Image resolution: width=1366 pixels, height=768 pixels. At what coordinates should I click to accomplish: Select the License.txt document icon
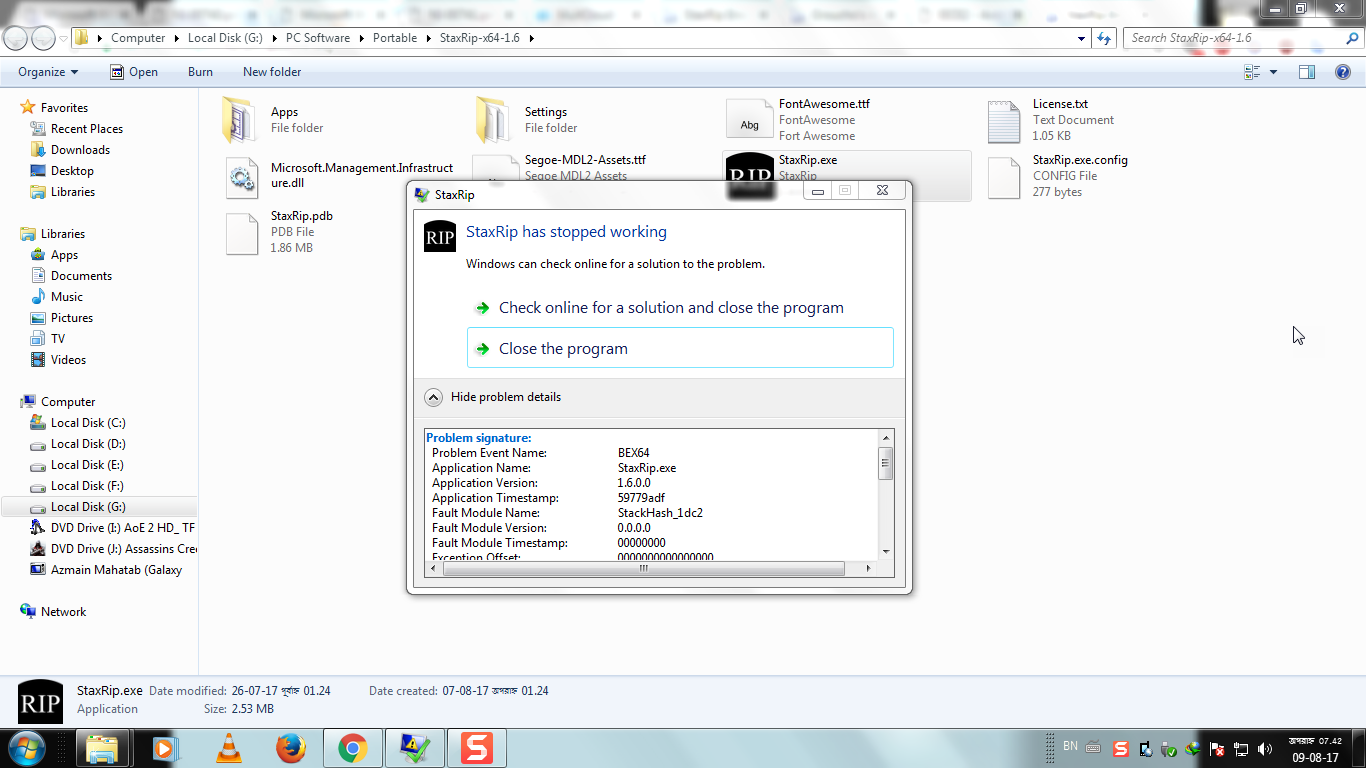point(1003,121)
